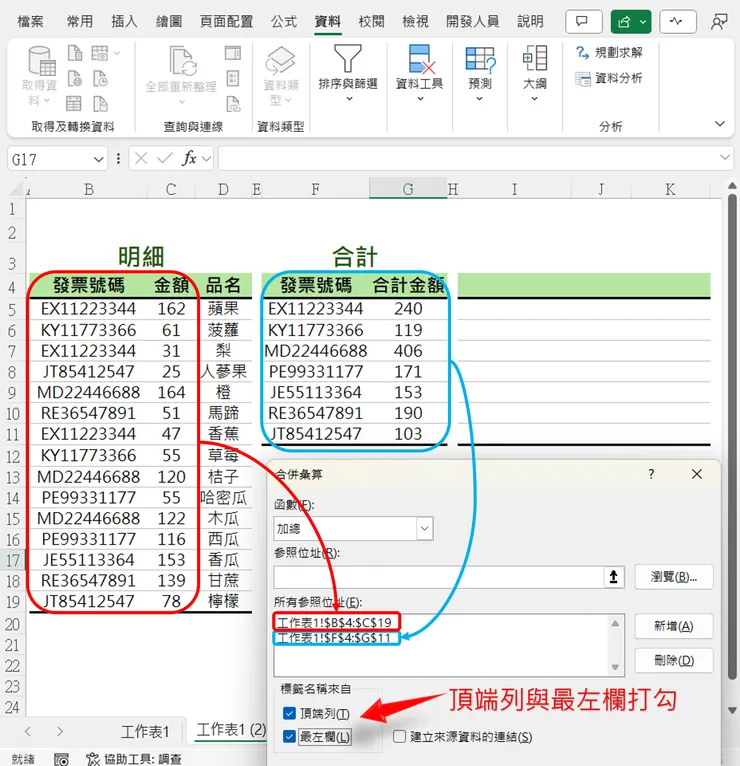Expand the 預測 dropdown arrow
740x766 pixels.
(x=480, y=99)
